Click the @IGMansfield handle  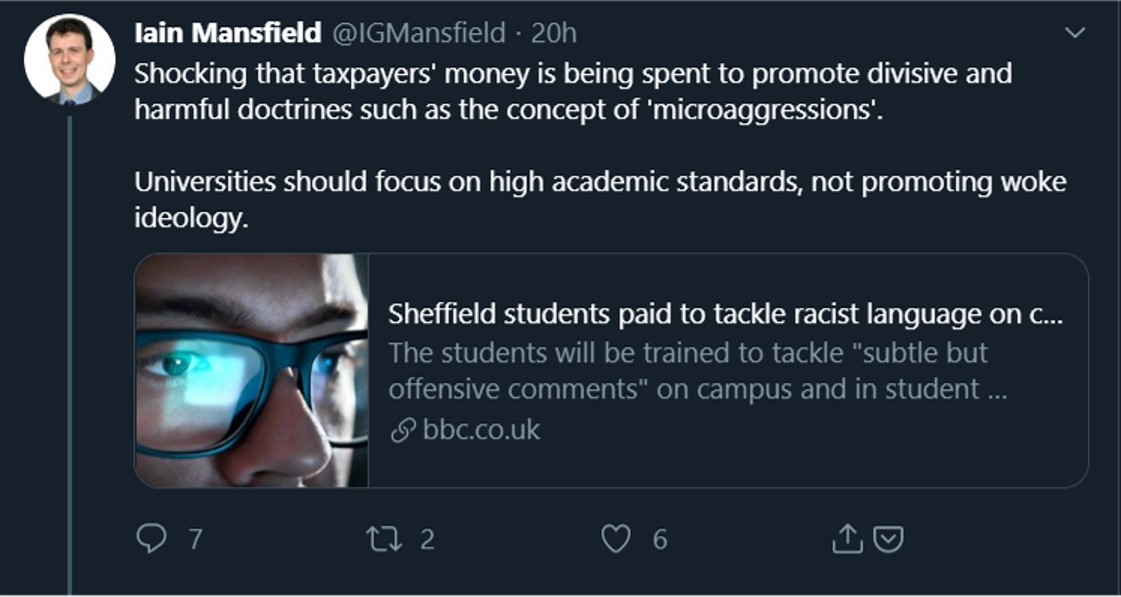pos(418,33)
